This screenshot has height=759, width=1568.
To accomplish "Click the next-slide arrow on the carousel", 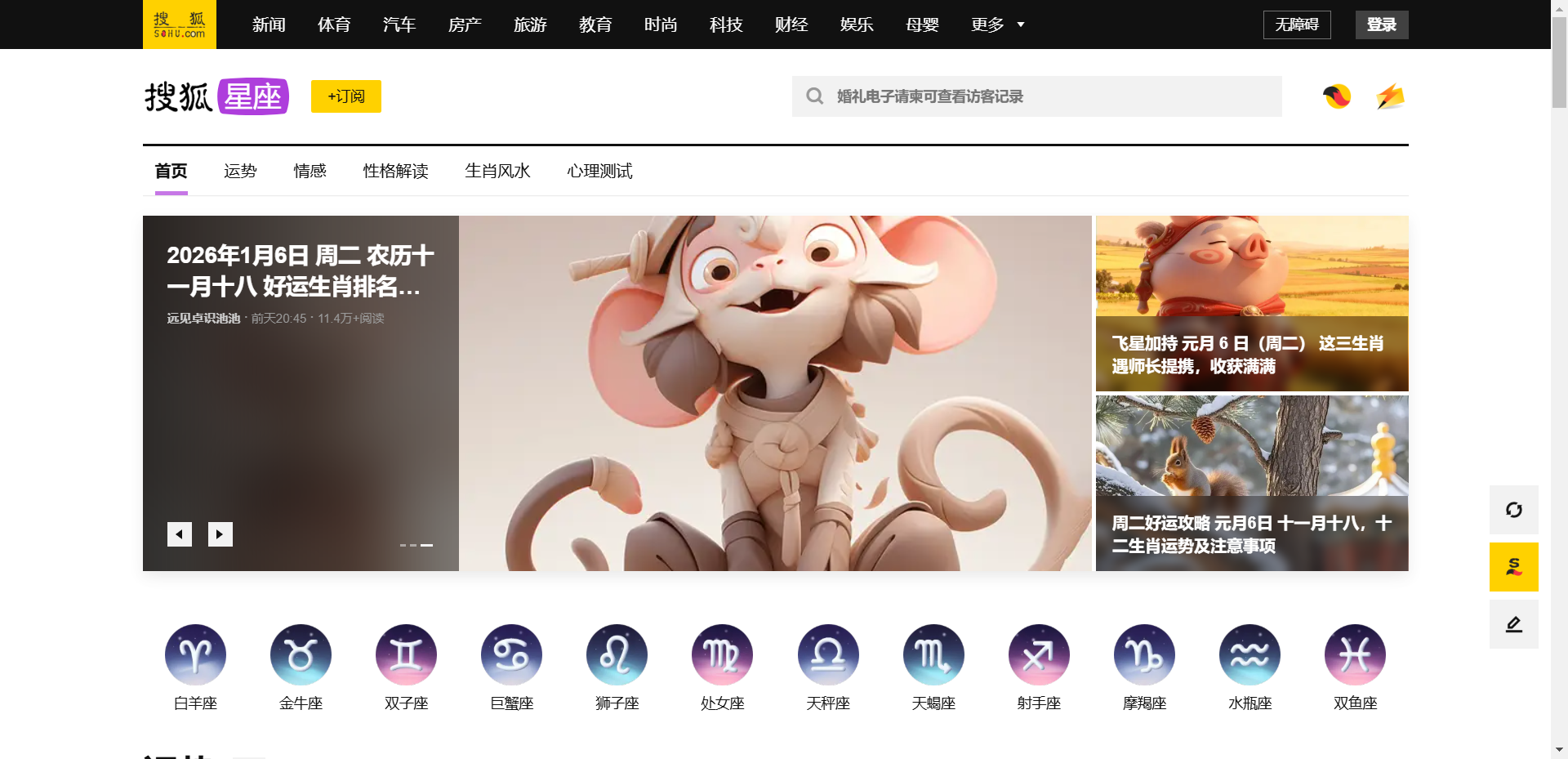I will coord(219,534).
